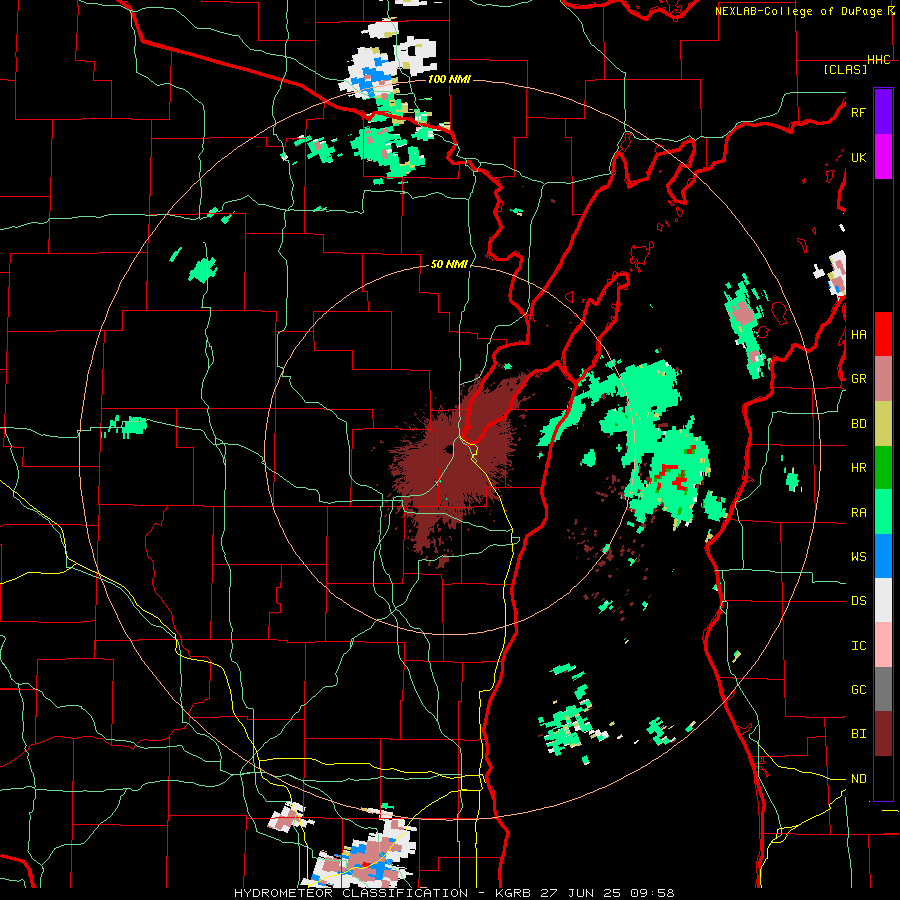
Task: Click the WS blue legend swatch
Action: pos(883,556)
